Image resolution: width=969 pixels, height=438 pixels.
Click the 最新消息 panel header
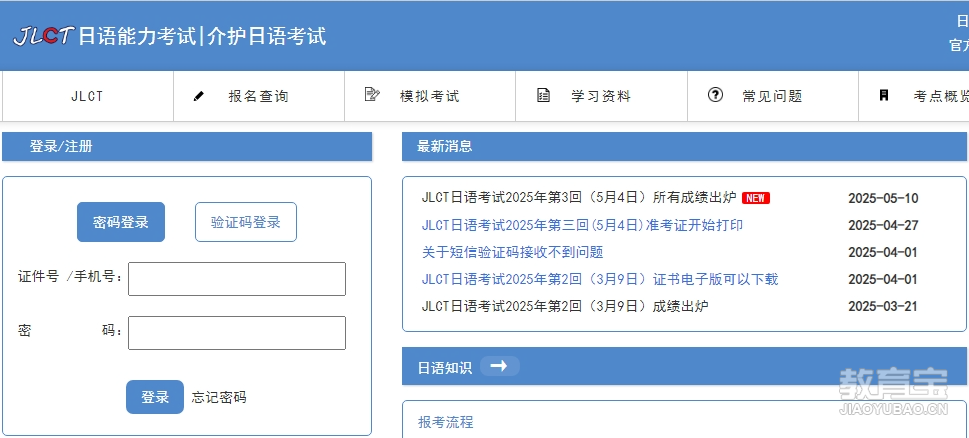click(684, 146)
